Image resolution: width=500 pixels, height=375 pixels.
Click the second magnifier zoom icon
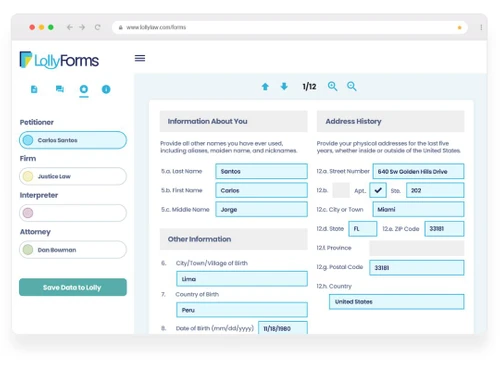pyautogui.click(x=352, y=86)
